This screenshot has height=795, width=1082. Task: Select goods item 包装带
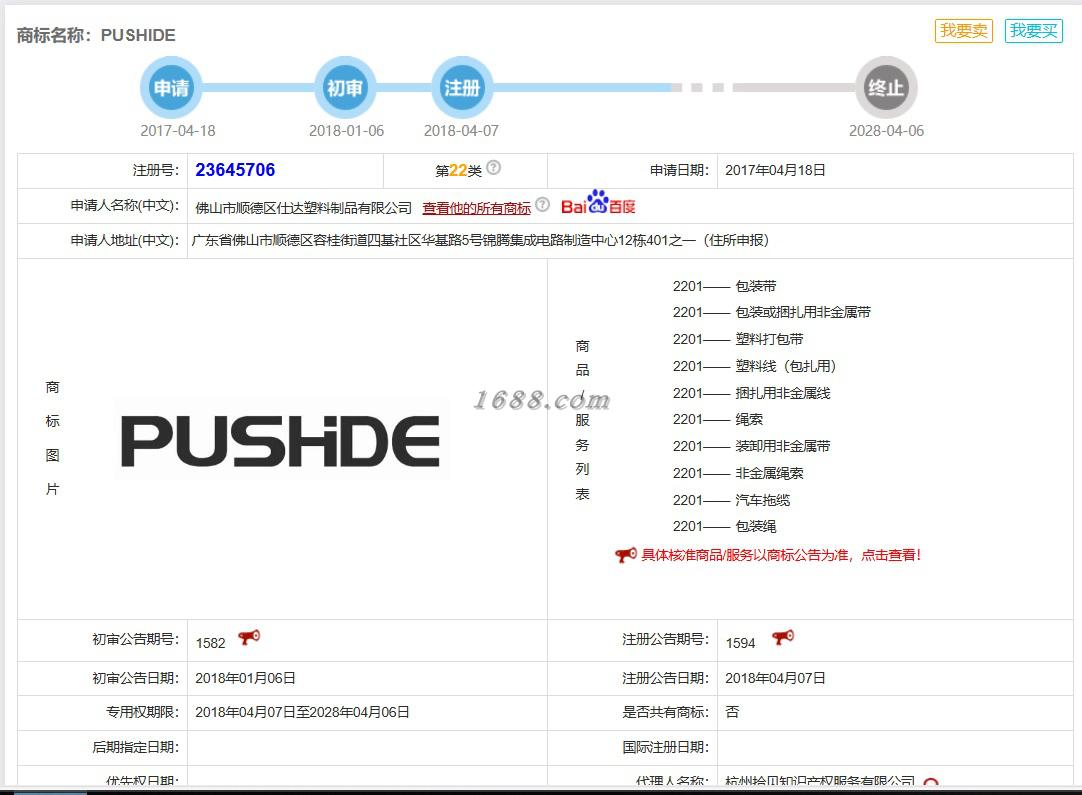pos(756,286)
